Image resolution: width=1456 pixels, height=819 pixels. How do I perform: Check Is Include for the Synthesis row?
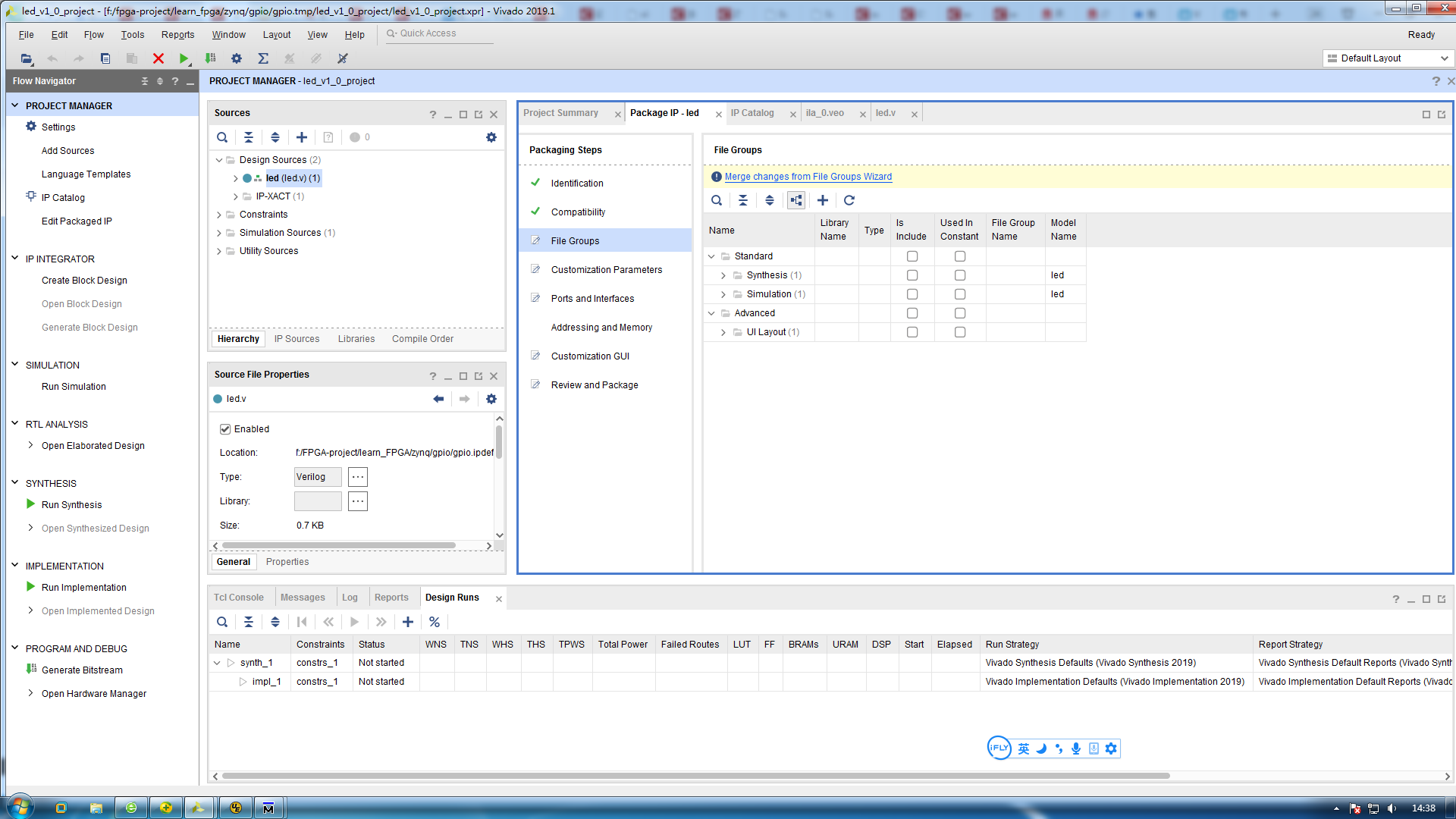click(x=912, y=275)
